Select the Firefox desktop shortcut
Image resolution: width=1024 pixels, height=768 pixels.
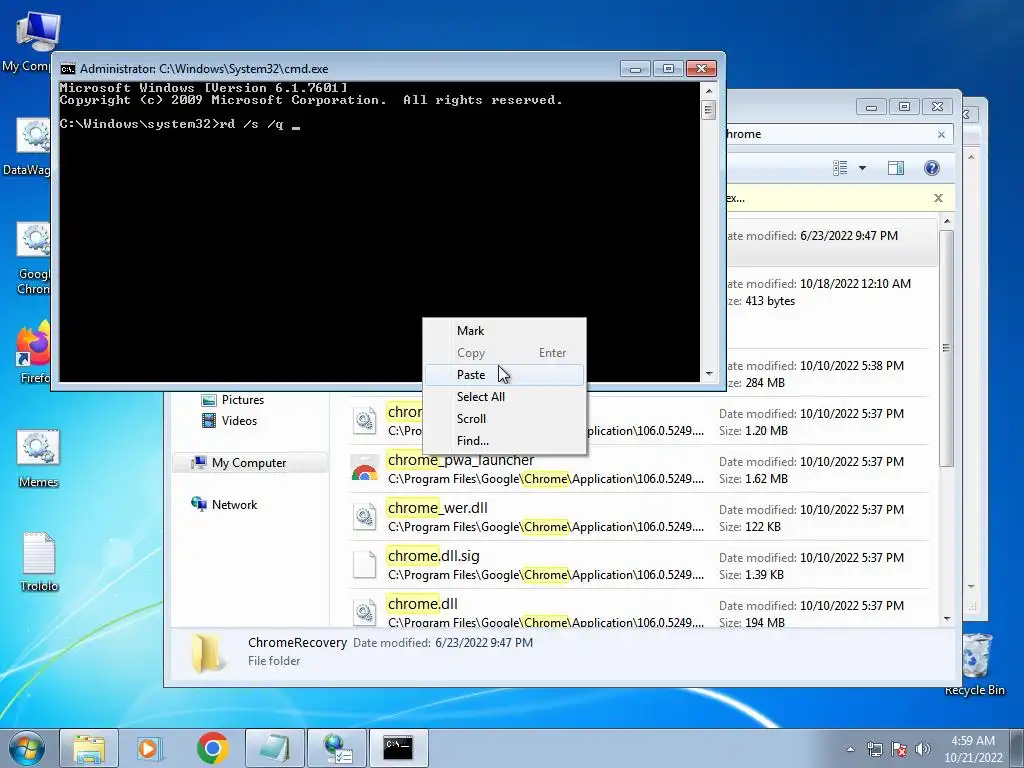33,353
